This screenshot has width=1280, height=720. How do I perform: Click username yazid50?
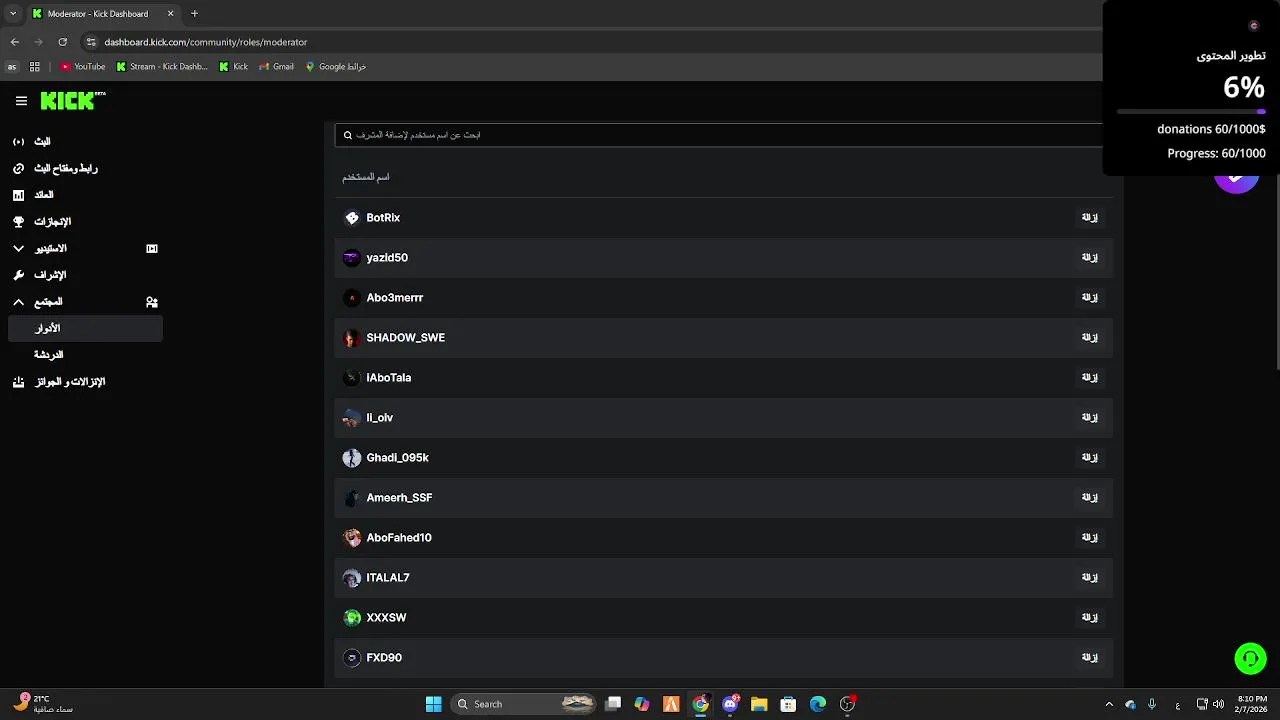pyautogui.click(x=387, y=257)
